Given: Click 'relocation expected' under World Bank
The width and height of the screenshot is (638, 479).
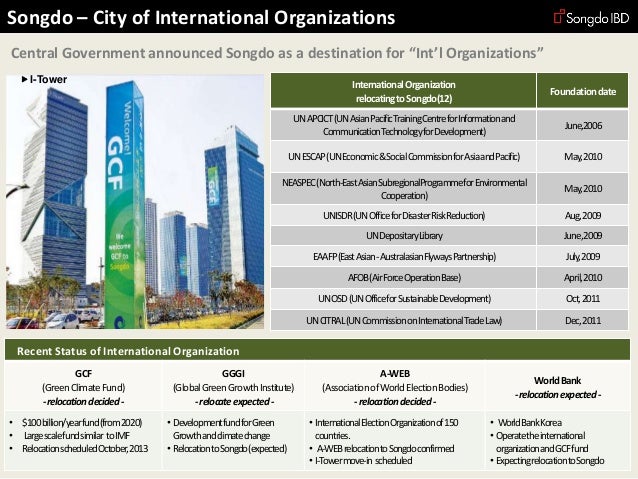Looking at the screenshot, I should tap(557, 395).
